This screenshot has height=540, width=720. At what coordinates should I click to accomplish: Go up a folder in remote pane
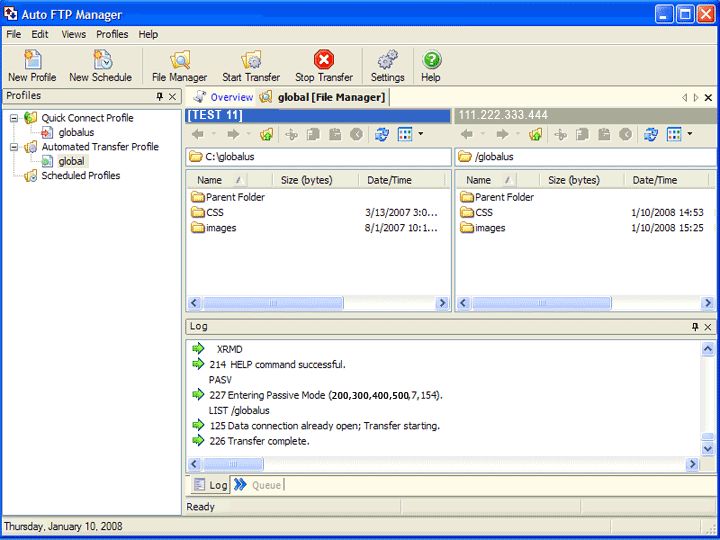coord(535,134)
